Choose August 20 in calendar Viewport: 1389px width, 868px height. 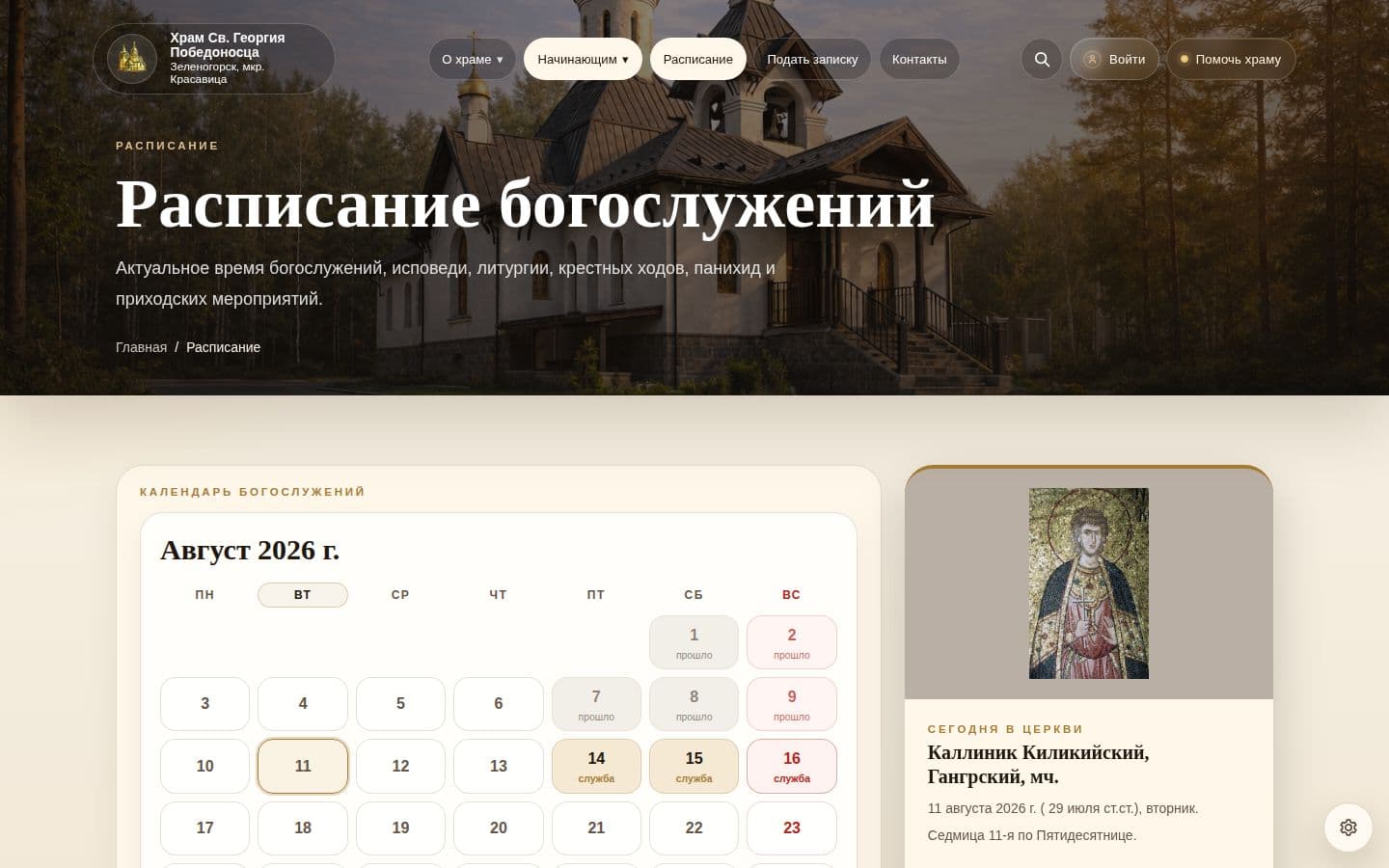tap(499, 827)
